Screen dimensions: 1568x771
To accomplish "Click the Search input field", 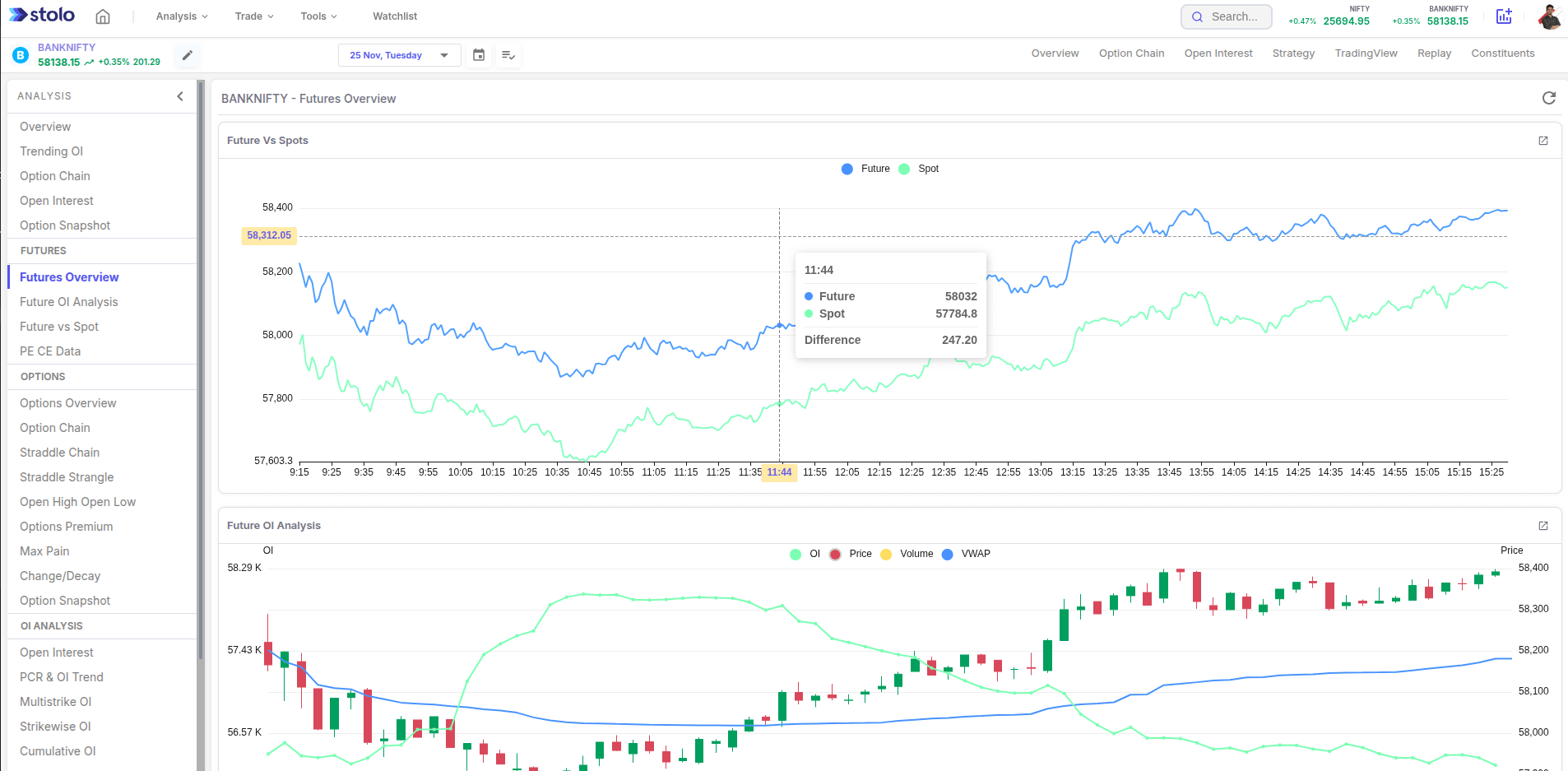I will (1227, 16).
